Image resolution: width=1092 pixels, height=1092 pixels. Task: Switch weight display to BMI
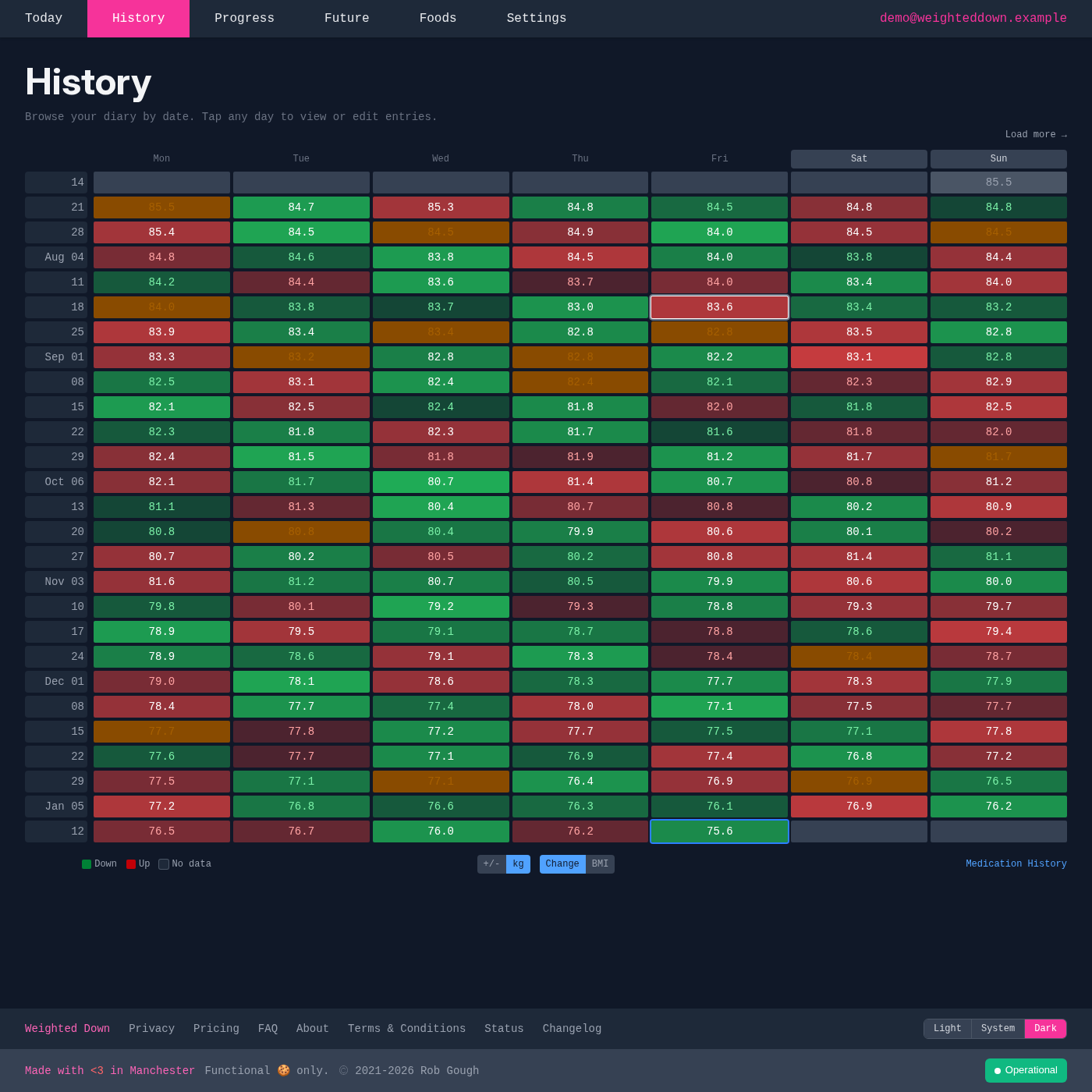pyautogui.click(x=600, y=863)
